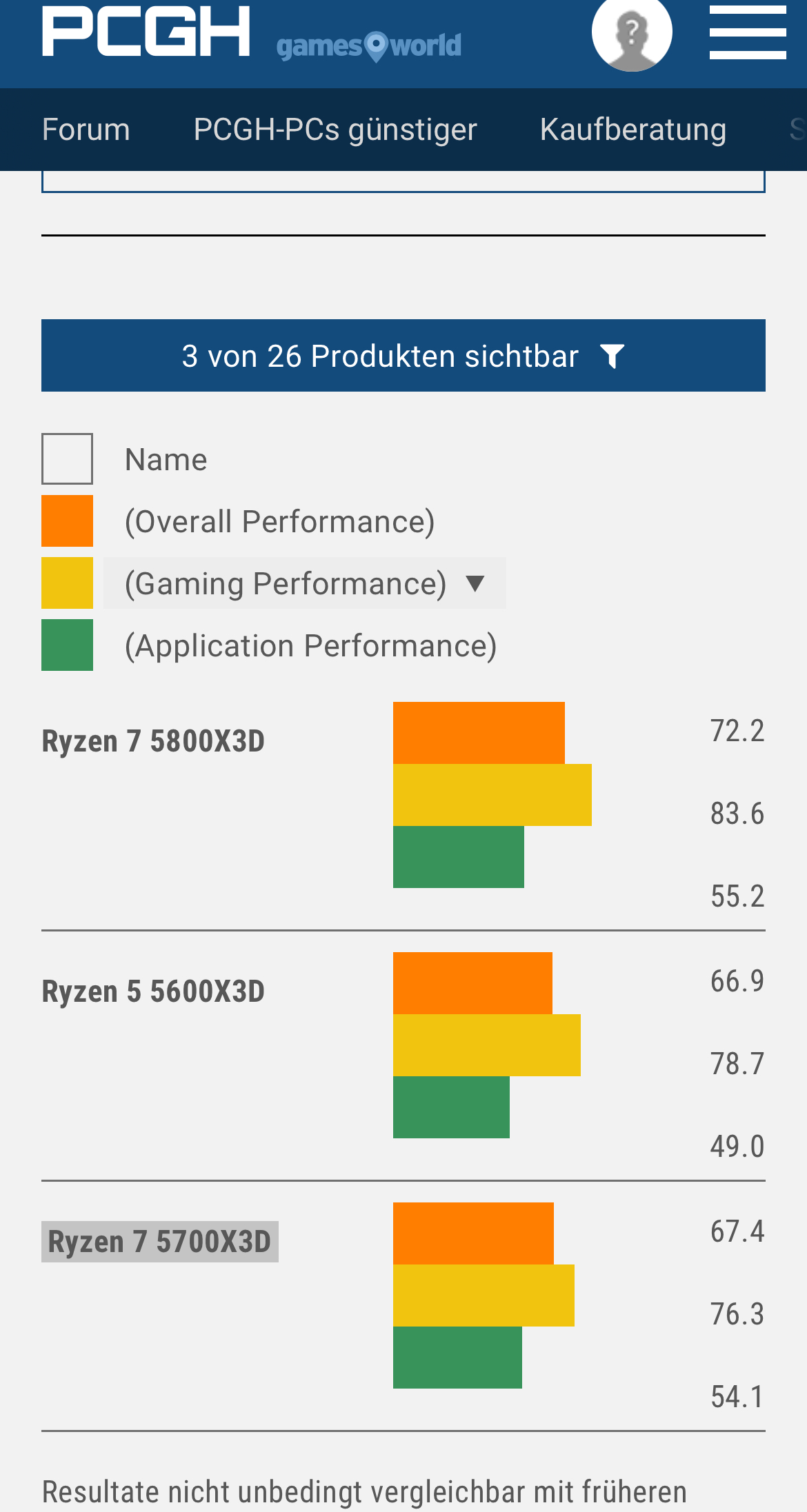This screenshot has height=1512, width=807.
Task: Click the 5700X3D green application bar
Action: [457, 1358]
